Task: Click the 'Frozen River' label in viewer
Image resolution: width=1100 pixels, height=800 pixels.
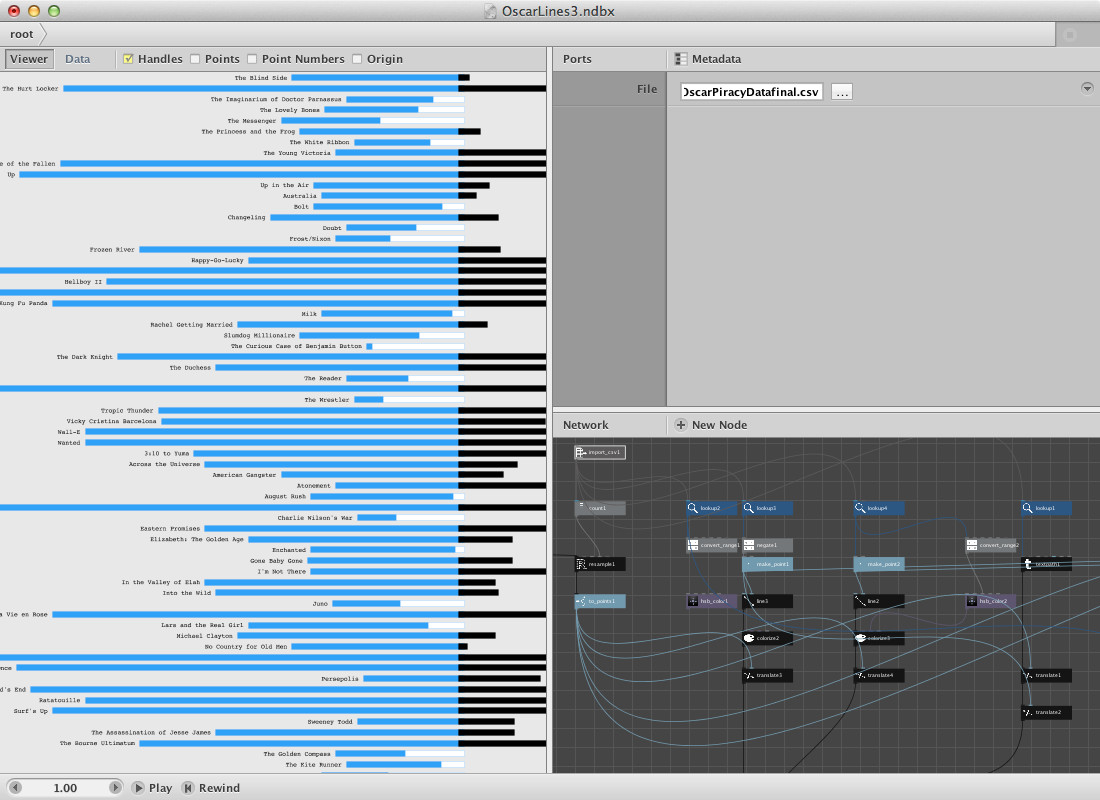Action: [112, 249]
